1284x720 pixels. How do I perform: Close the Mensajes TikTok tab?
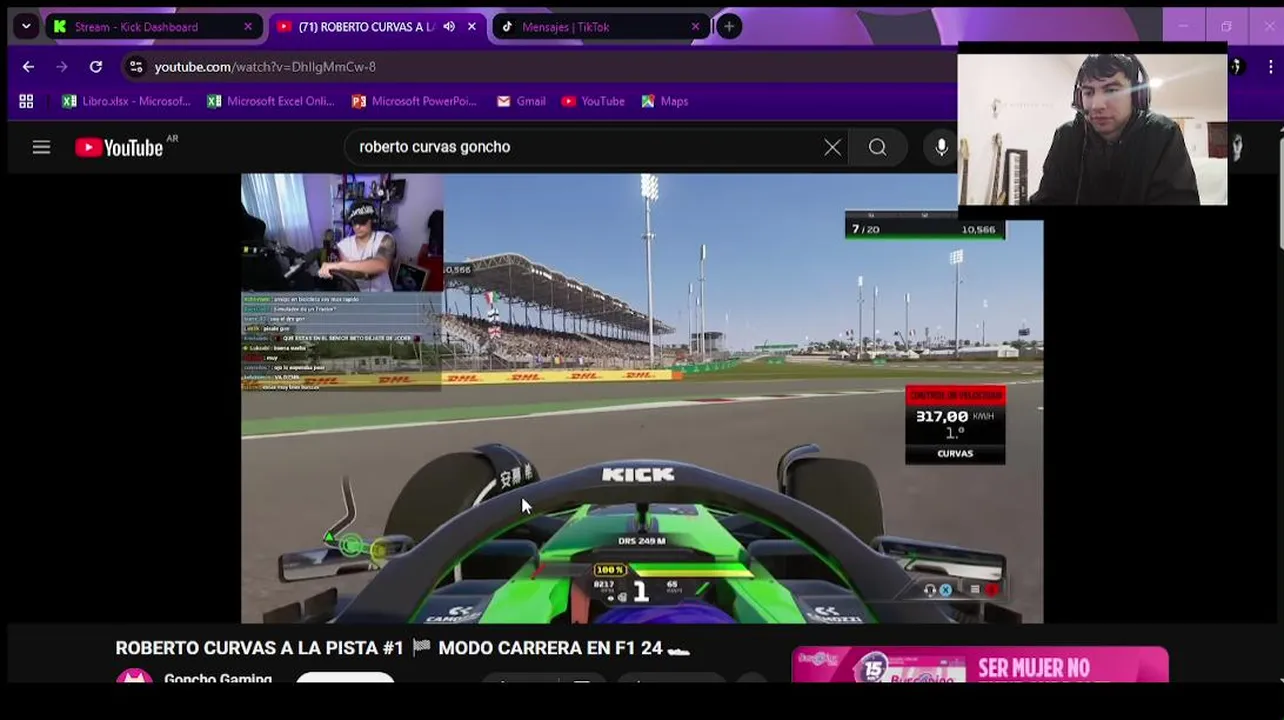click(695, 27)
